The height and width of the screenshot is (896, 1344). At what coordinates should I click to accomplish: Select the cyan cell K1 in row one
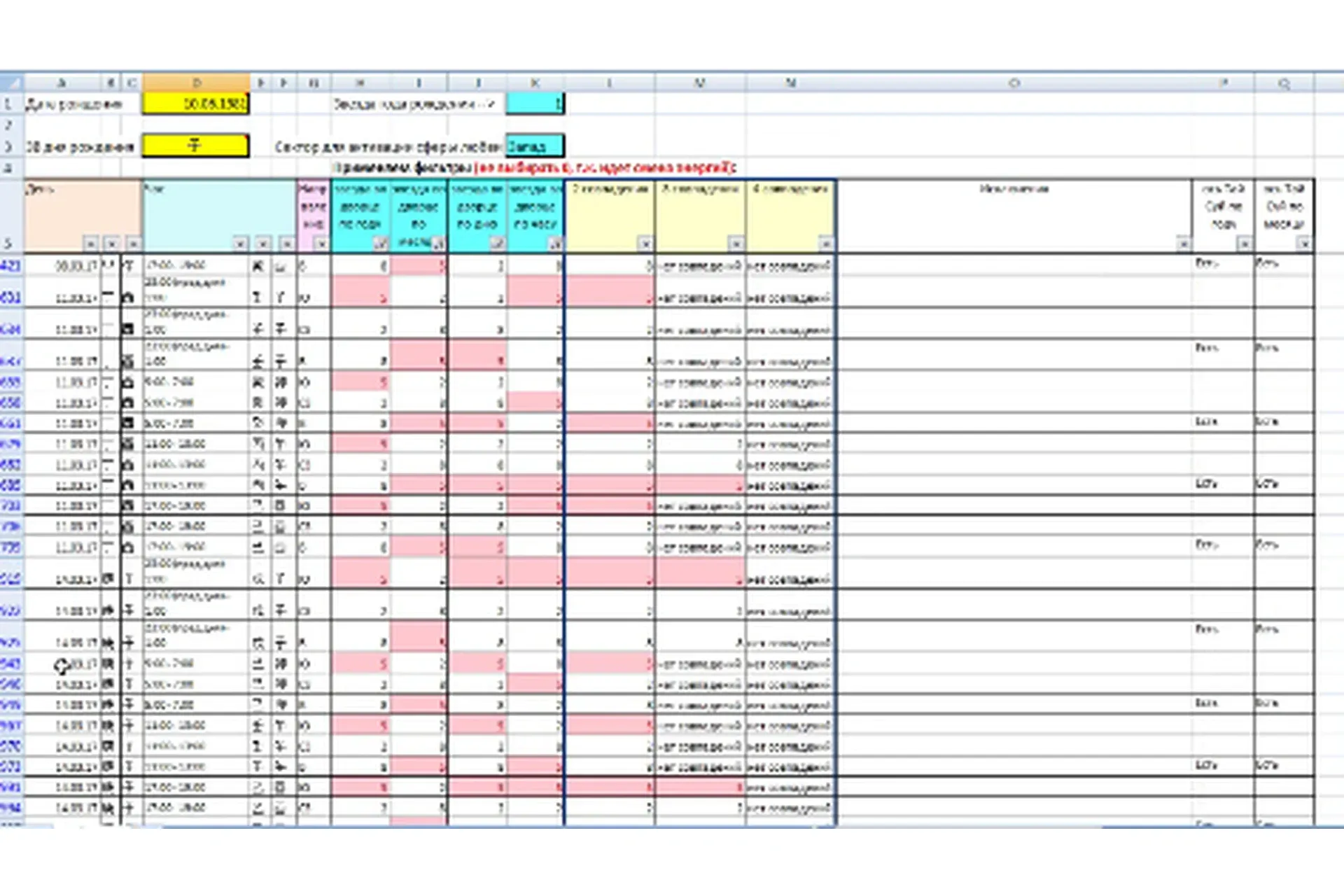535,104
